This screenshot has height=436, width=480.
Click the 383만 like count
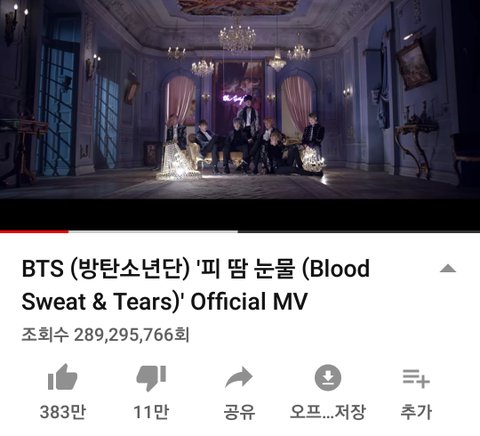click(63, 412)
